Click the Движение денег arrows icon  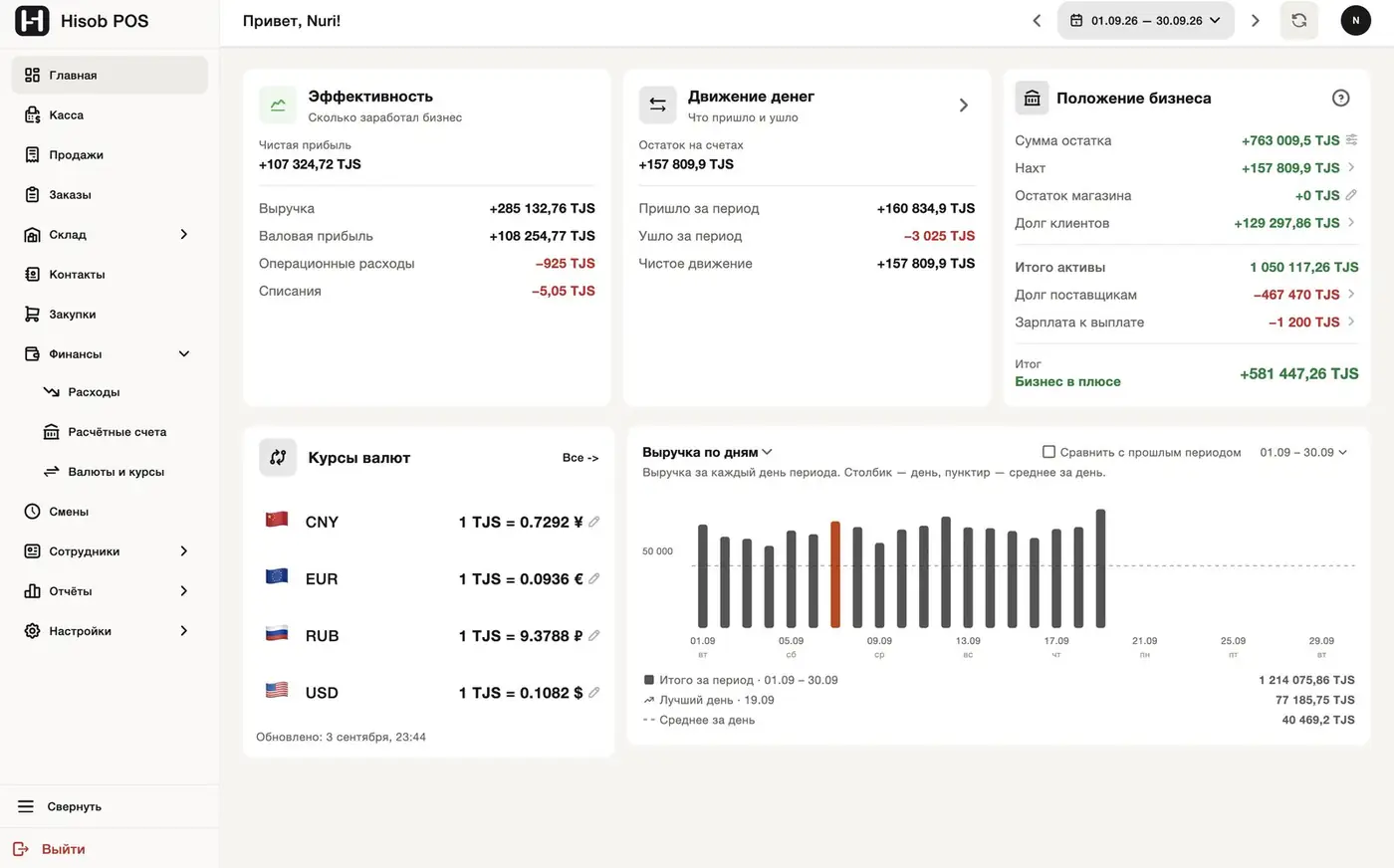(657, 105)
